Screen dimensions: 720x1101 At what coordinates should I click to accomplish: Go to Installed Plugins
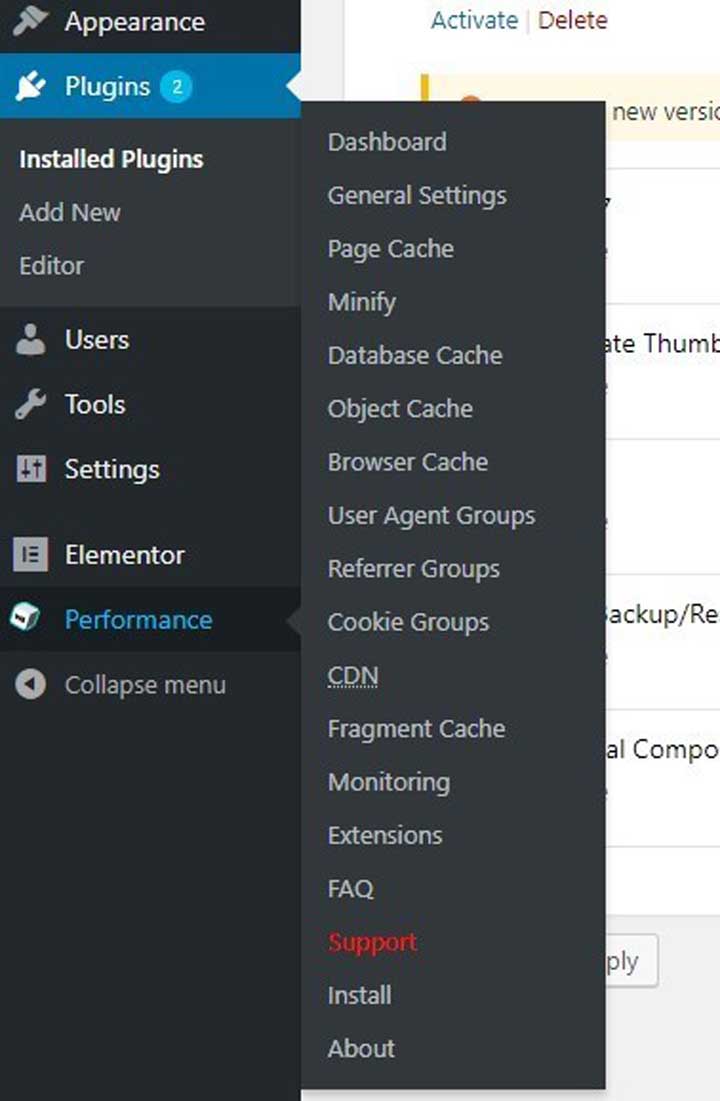[x=111, y=159]
